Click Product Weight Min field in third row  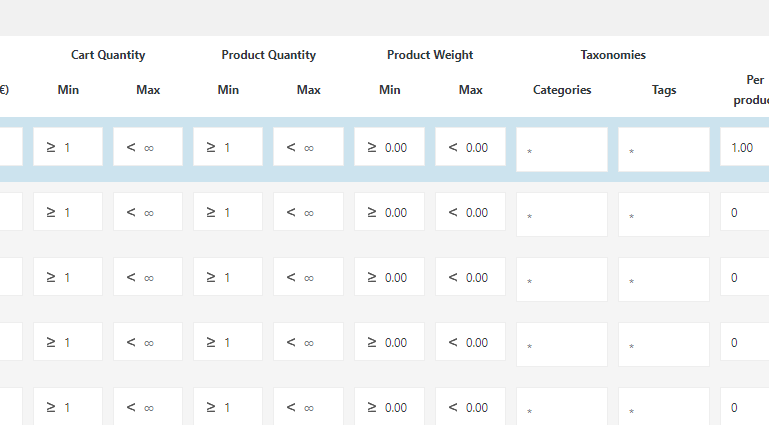[389, 277]
